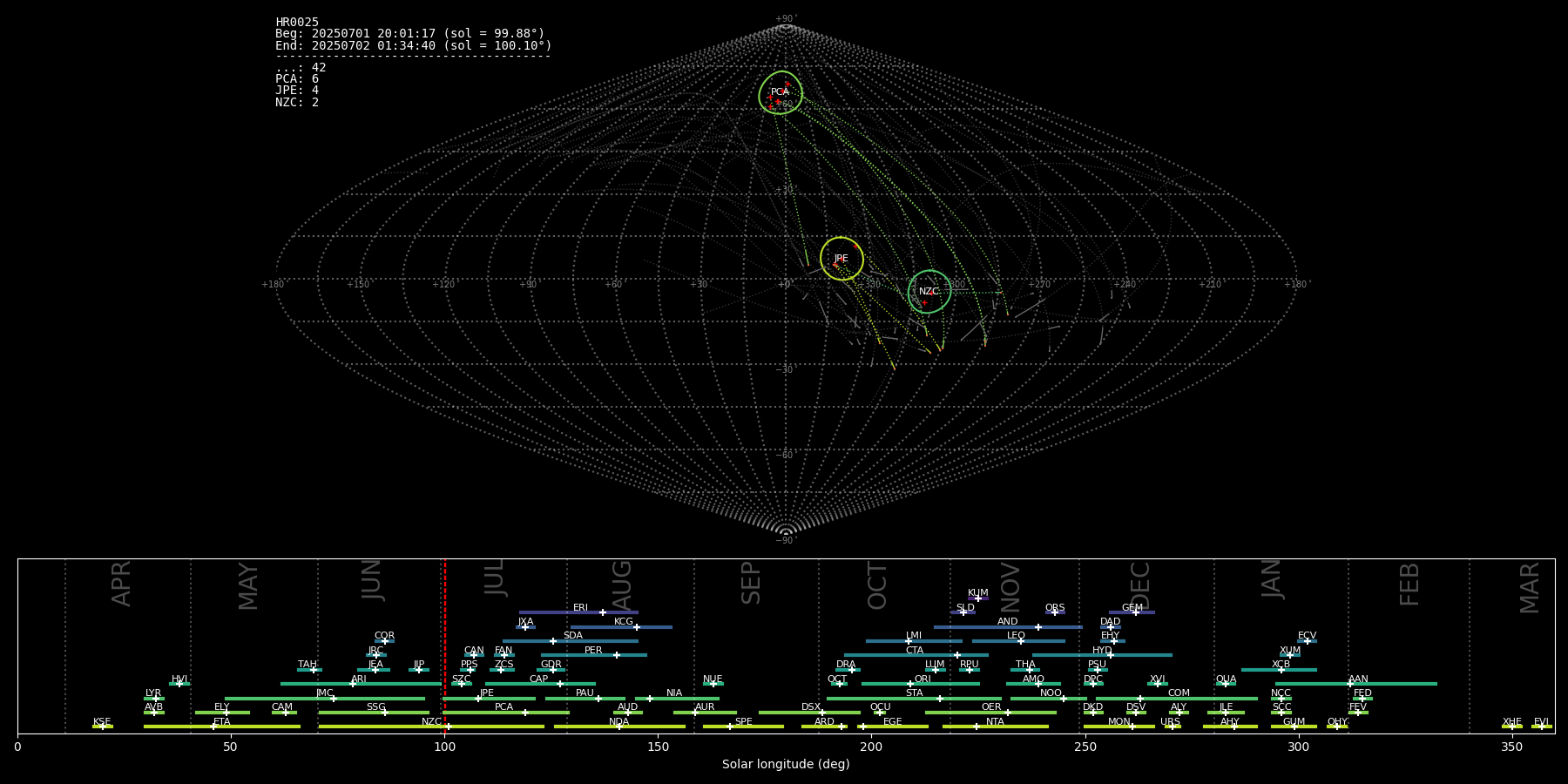Click the JPE radiant circle on sky map

click(841, 259)
